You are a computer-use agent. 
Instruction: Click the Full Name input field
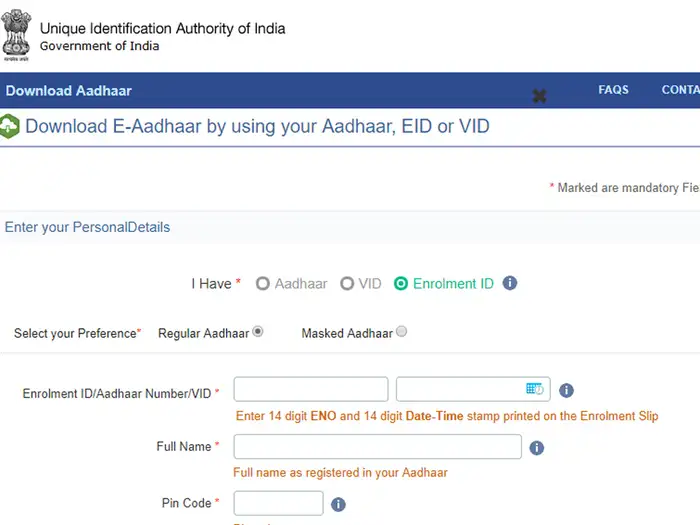pos(377,446)
